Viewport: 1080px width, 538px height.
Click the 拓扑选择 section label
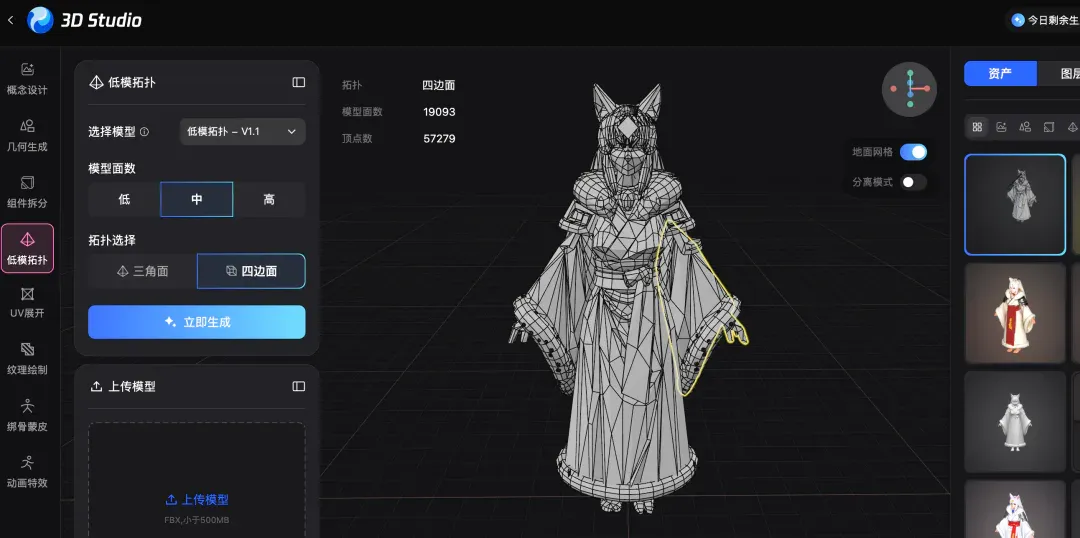(x=112, y=240)
